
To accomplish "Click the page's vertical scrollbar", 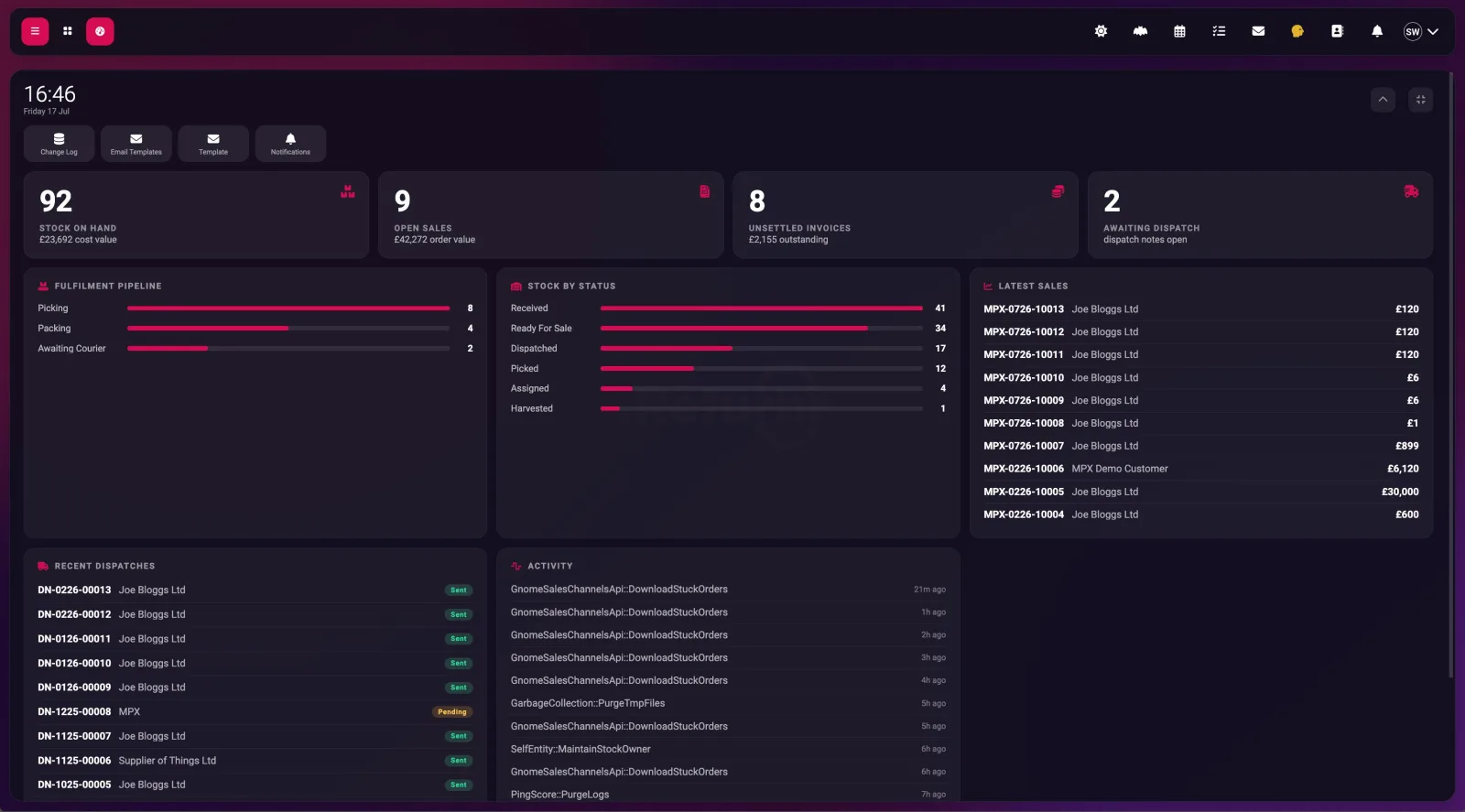I will tap(1450, 375).
